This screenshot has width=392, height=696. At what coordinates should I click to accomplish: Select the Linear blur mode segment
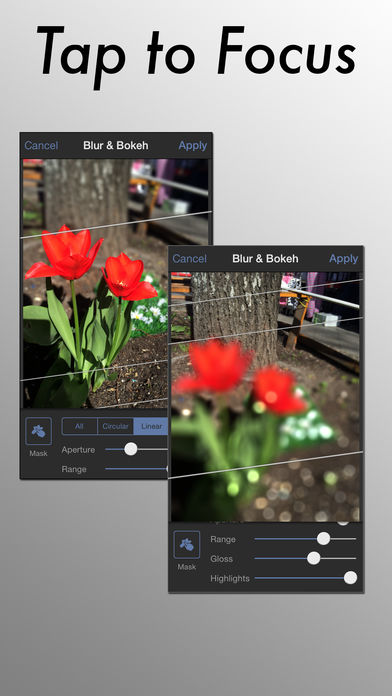click(x=151, y=426)
